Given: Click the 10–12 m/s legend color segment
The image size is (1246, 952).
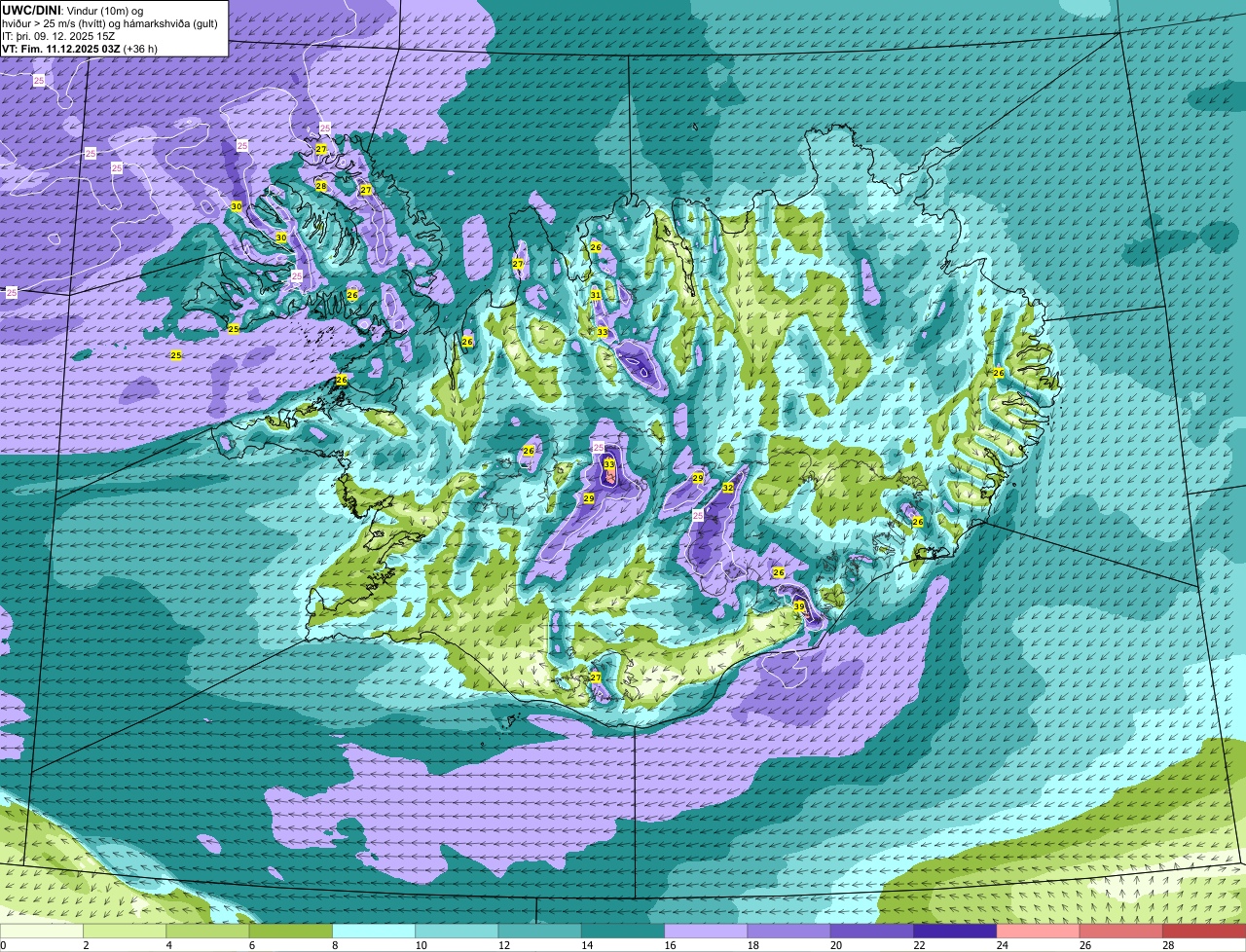Looking at the screenshot, I should [x=457, y=931].
